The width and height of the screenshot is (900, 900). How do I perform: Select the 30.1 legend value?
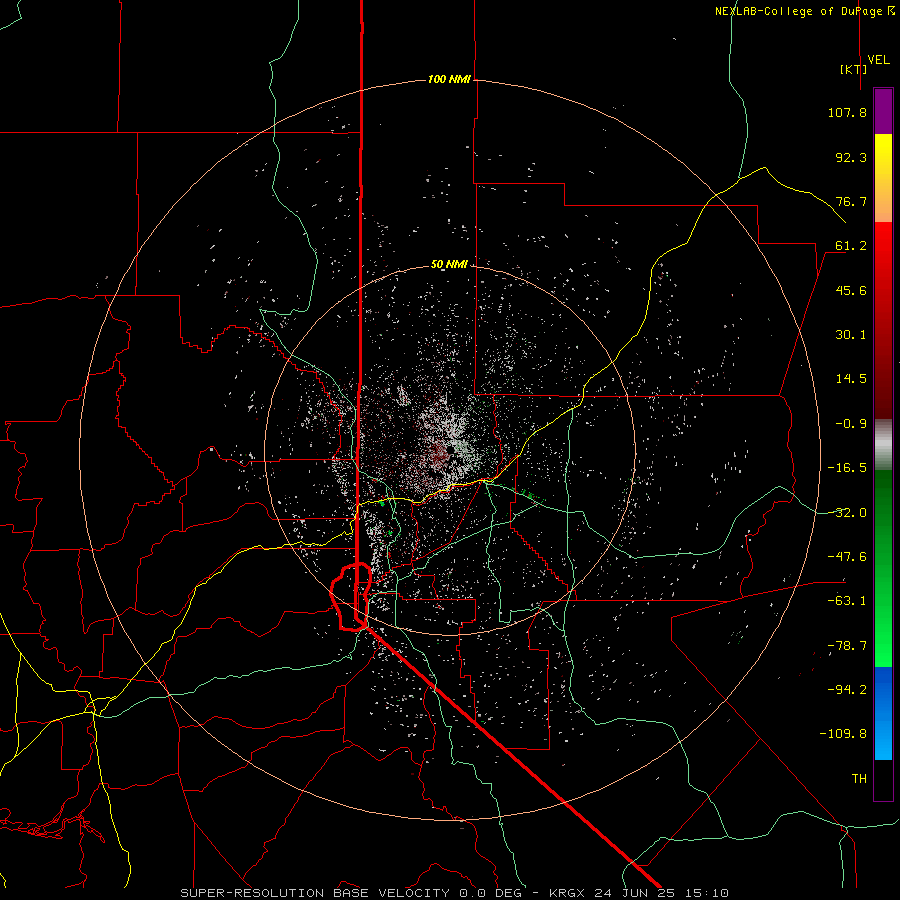click(851, 335)
